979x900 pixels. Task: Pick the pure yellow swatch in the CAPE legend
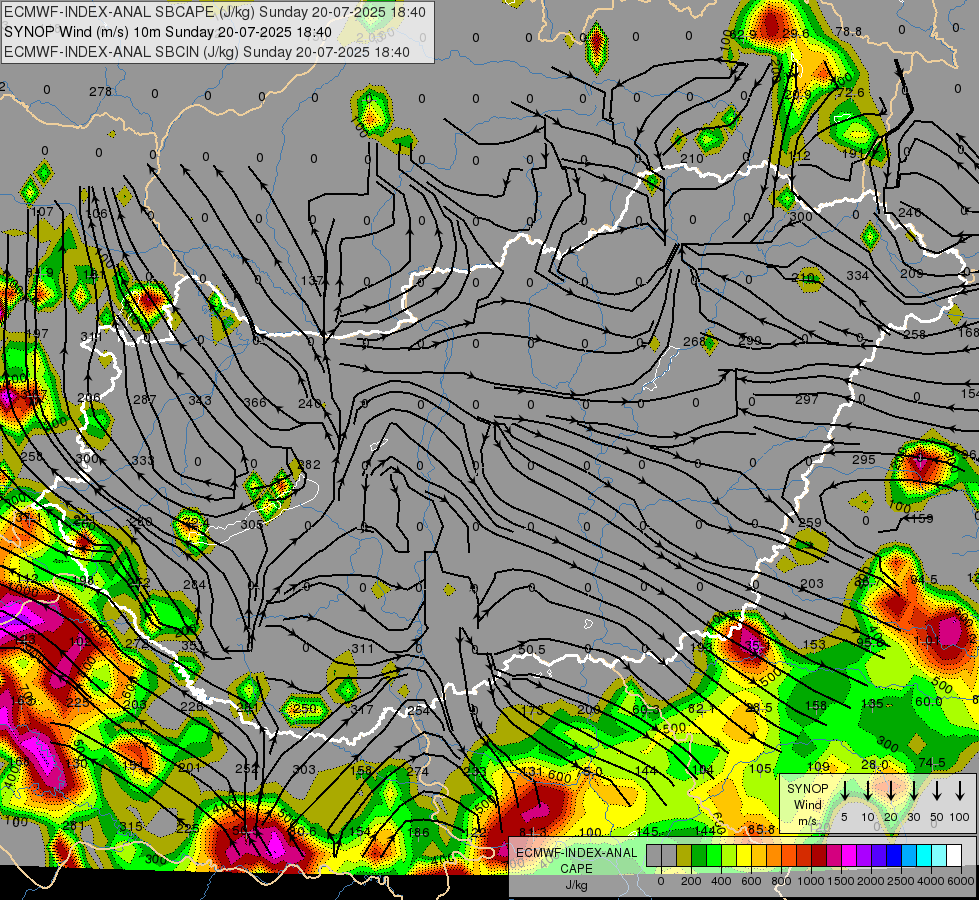[x=744, y=856]
